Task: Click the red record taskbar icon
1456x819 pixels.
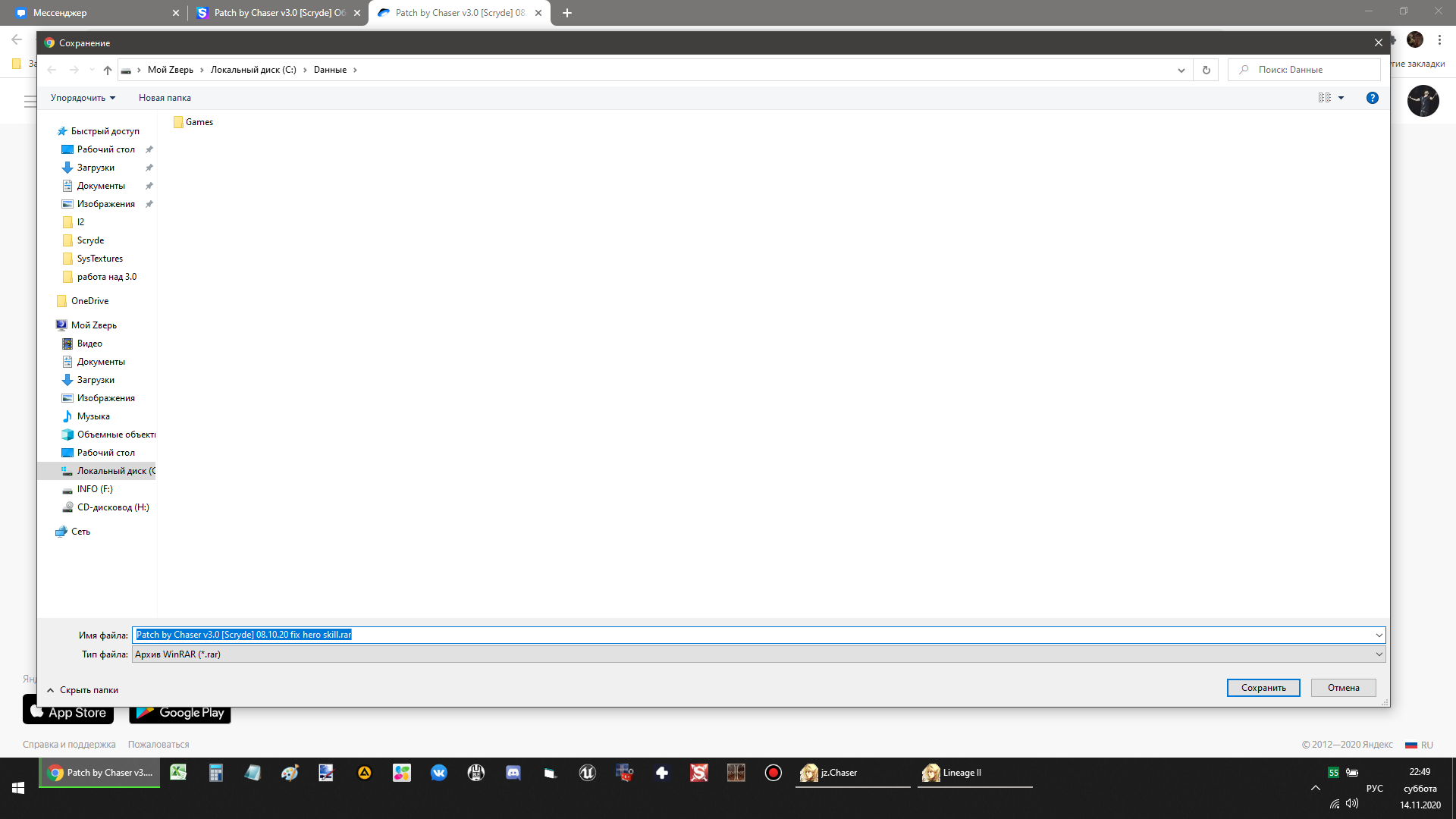Action: [773, 773]
